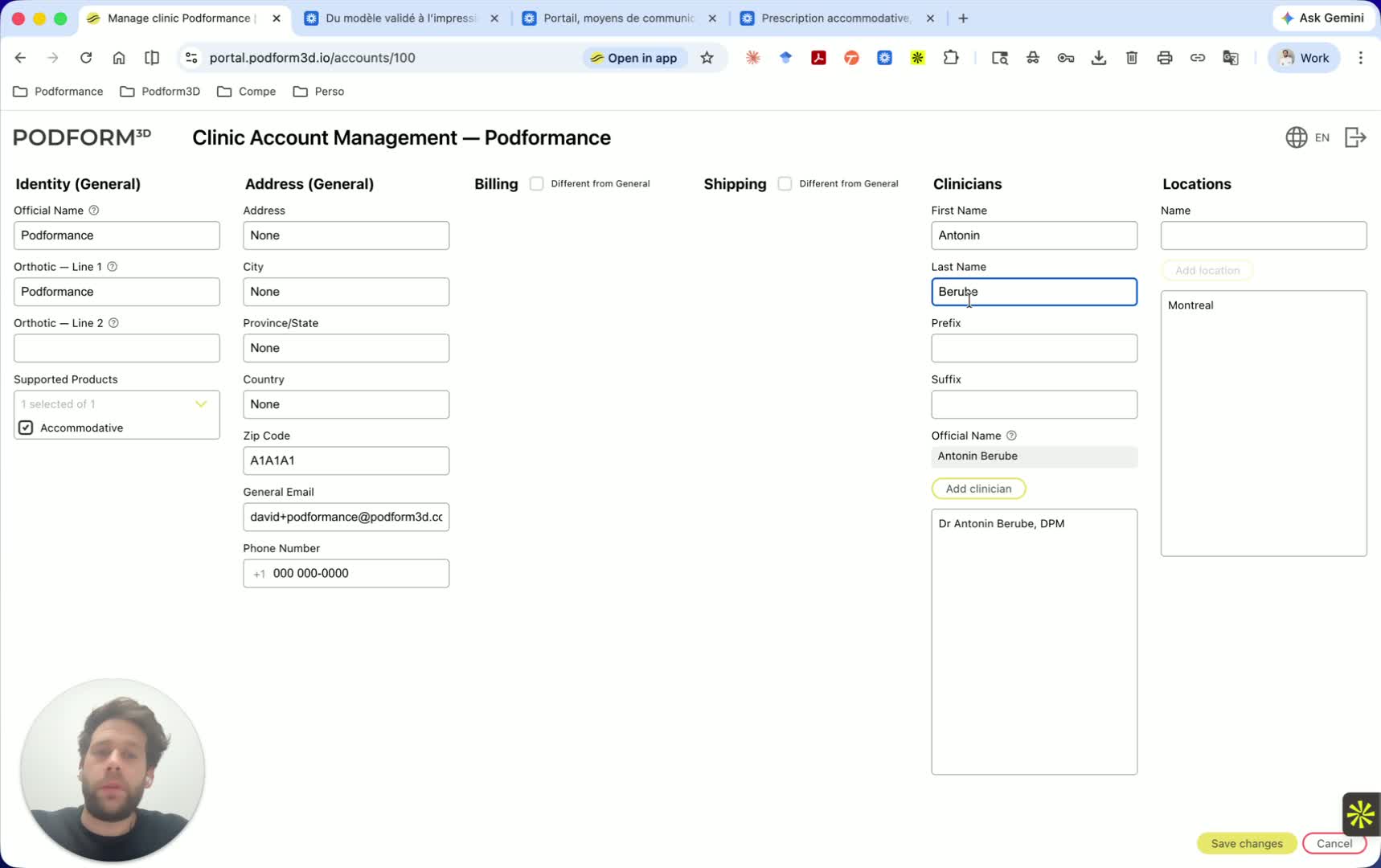Toggle Shipping Different from General checkbox
This screenshot has width=1381, height=868.
[x=785, y=184]
